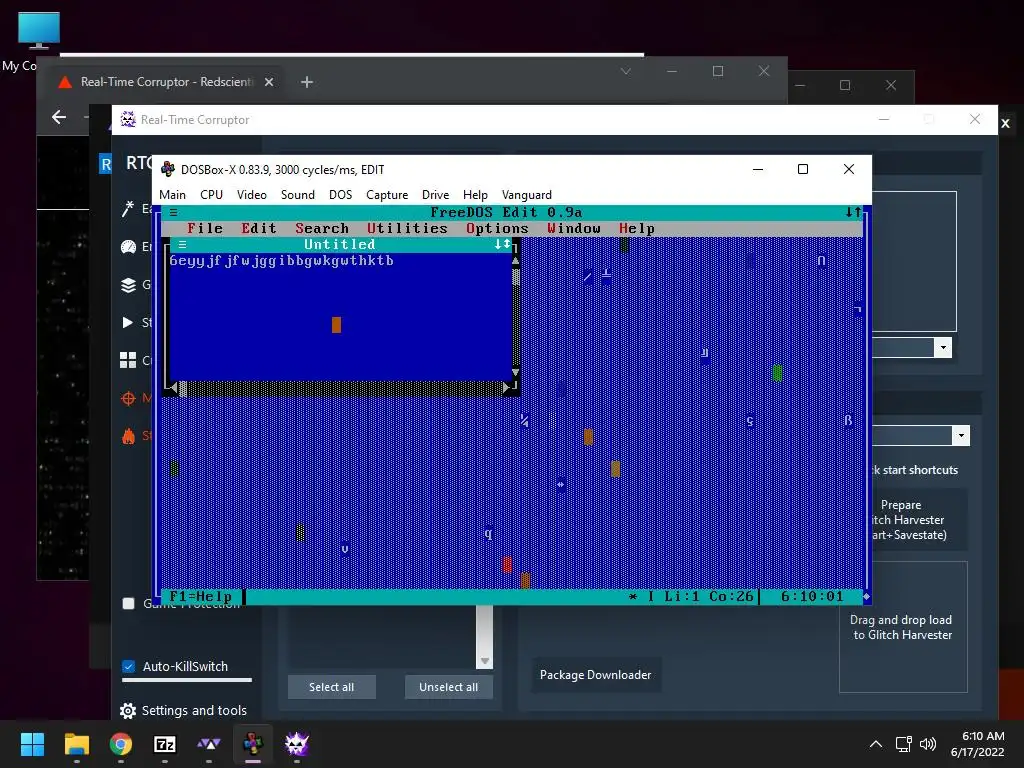This screenshot has width=1024, height=768.
Task: Click the browser tab search chevron
Action: (x=626, y=71)
